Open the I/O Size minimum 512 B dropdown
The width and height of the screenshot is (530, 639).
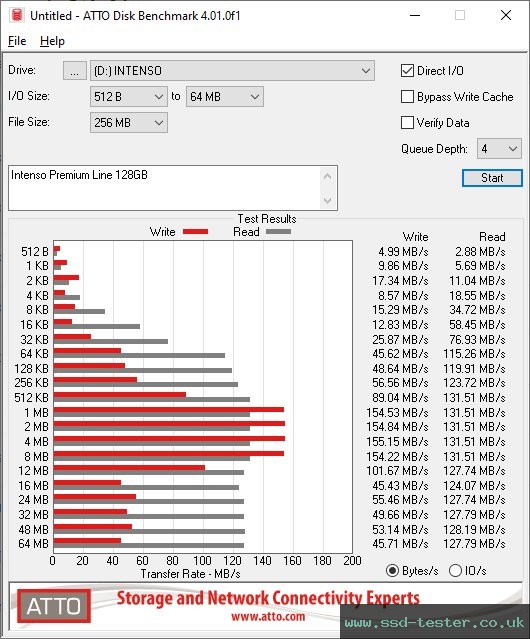click(129, 97)
